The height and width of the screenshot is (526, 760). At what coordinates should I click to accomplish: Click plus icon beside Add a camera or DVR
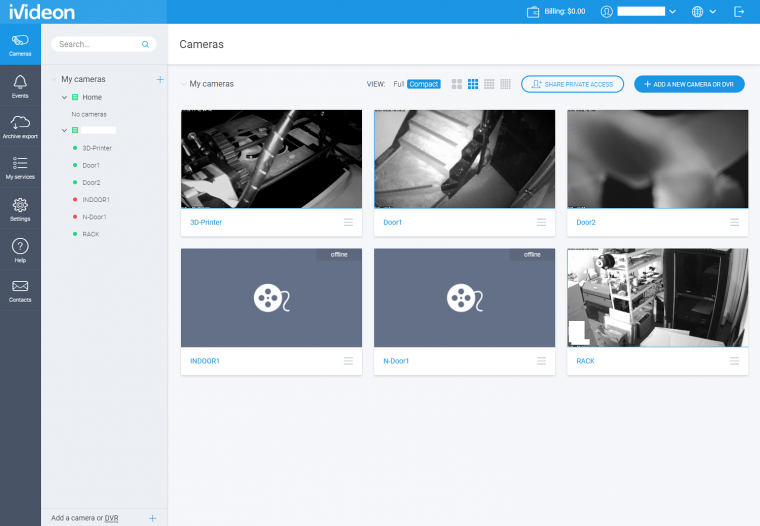coord(152,518)
